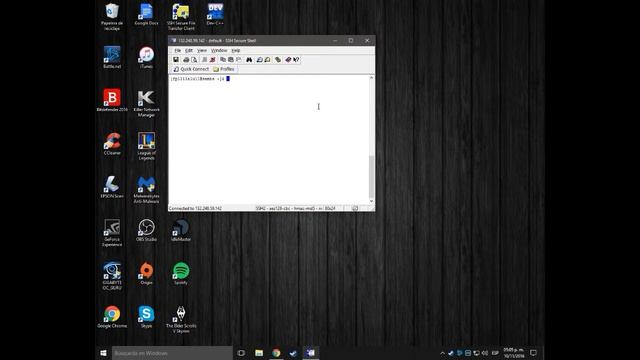Click inside the SSH terminal area
Image resolution: width=640 pixels, height=360 pixels.
(x=269, y=139)
